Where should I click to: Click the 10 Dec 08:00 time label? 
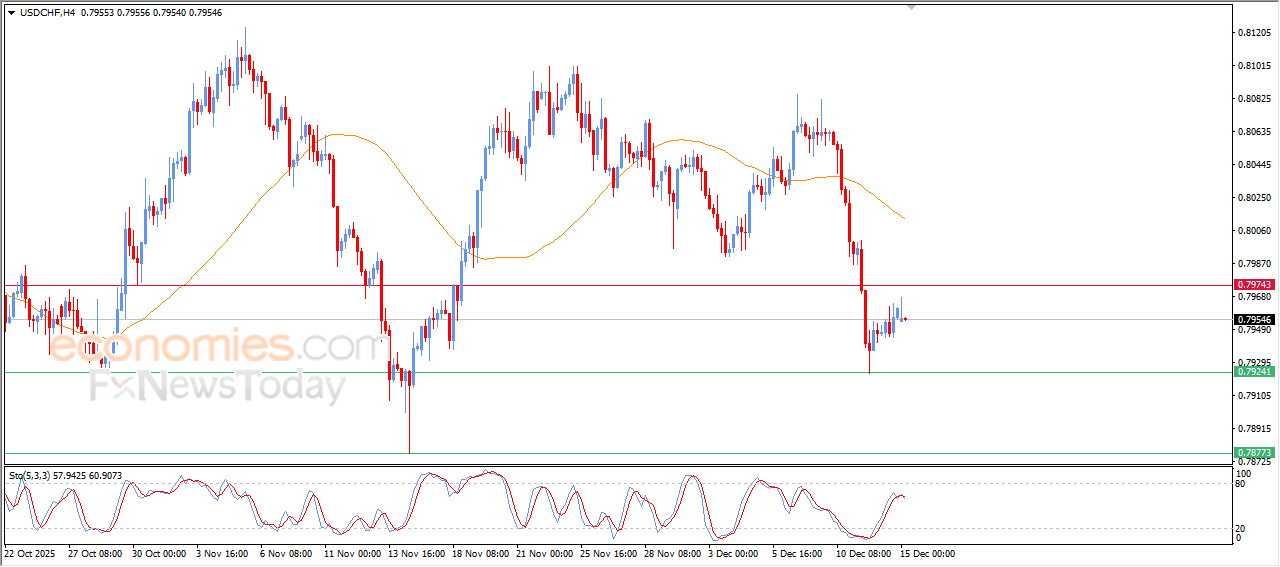[x=865, y=552]
